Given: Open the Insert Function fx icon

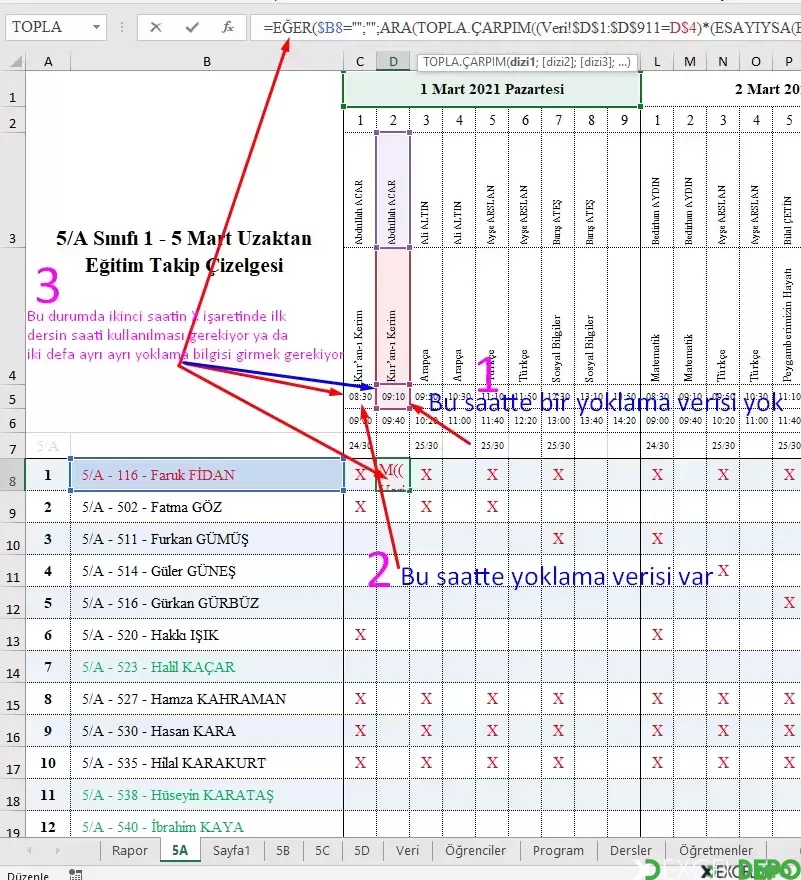Looking at the screenshot, I should pos(227,27).
